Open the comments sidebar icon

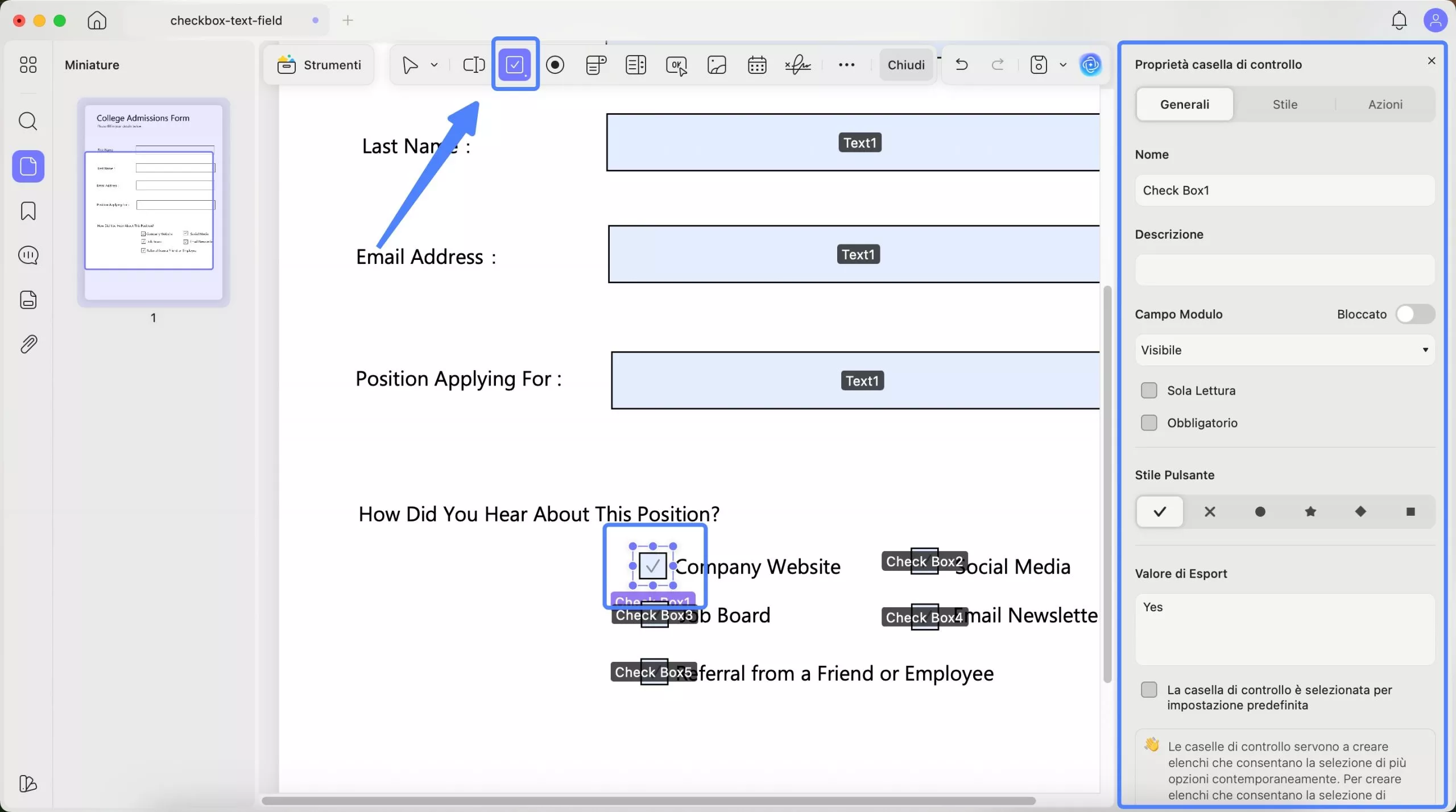click(28, 255)
